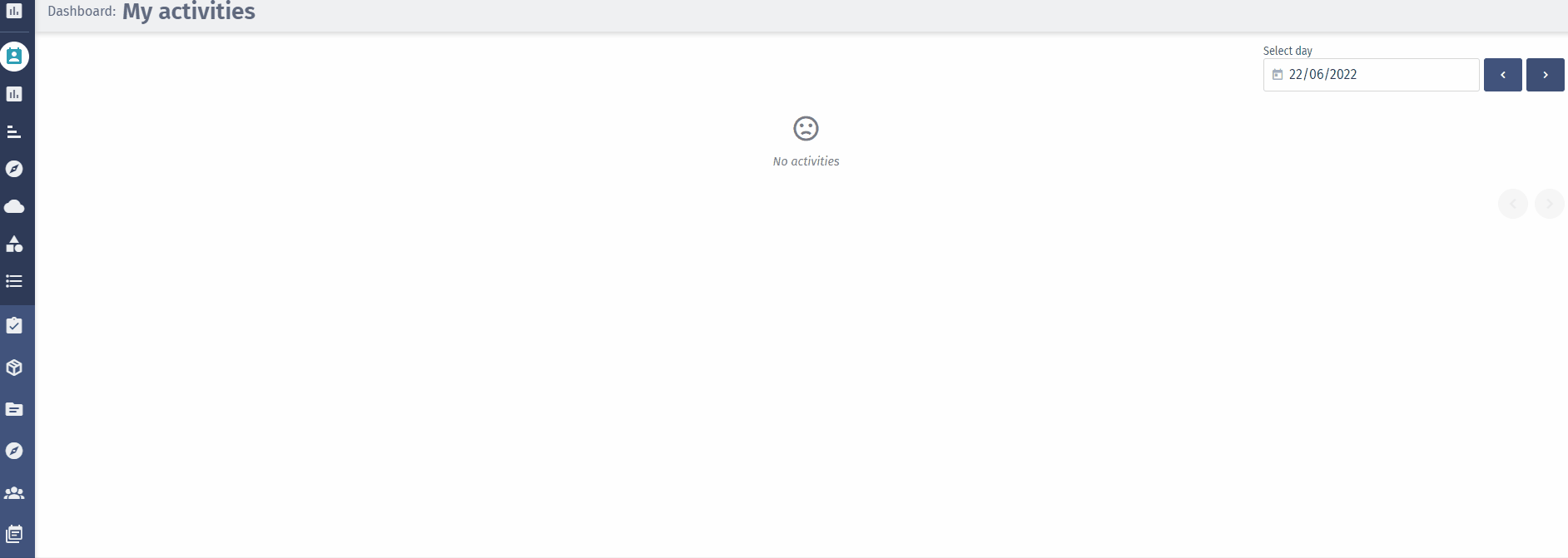Select the 3D box sidebar icon
The height and width of the screenshot is (558, 1568).
14,368
